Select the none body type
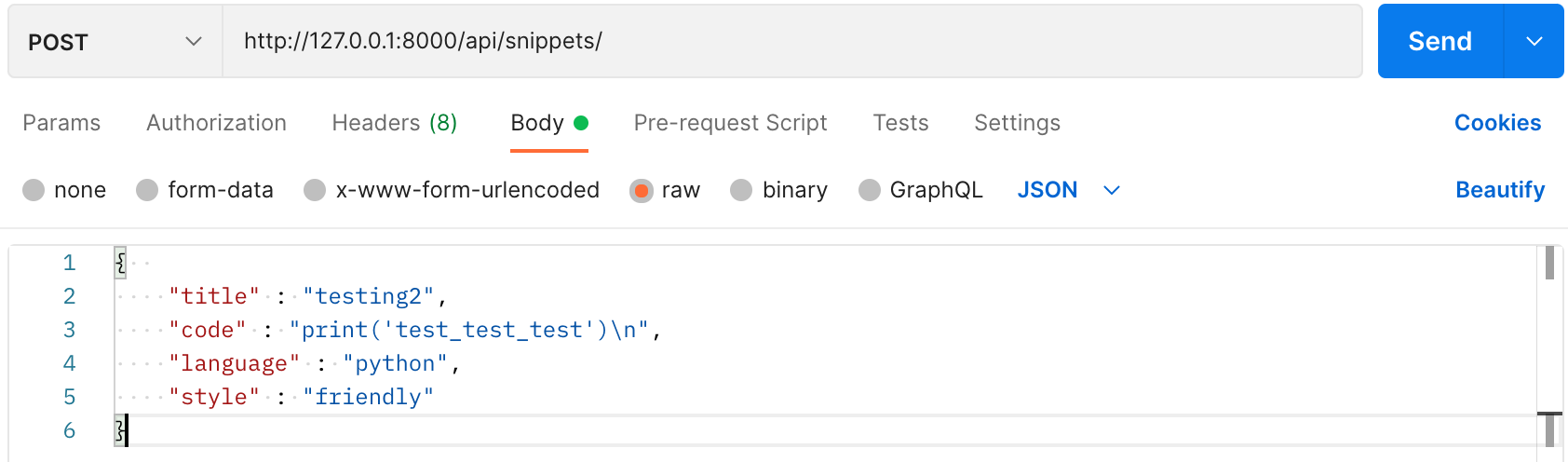Viewport: 1568px width, 462px height. [x=34, y=190]
